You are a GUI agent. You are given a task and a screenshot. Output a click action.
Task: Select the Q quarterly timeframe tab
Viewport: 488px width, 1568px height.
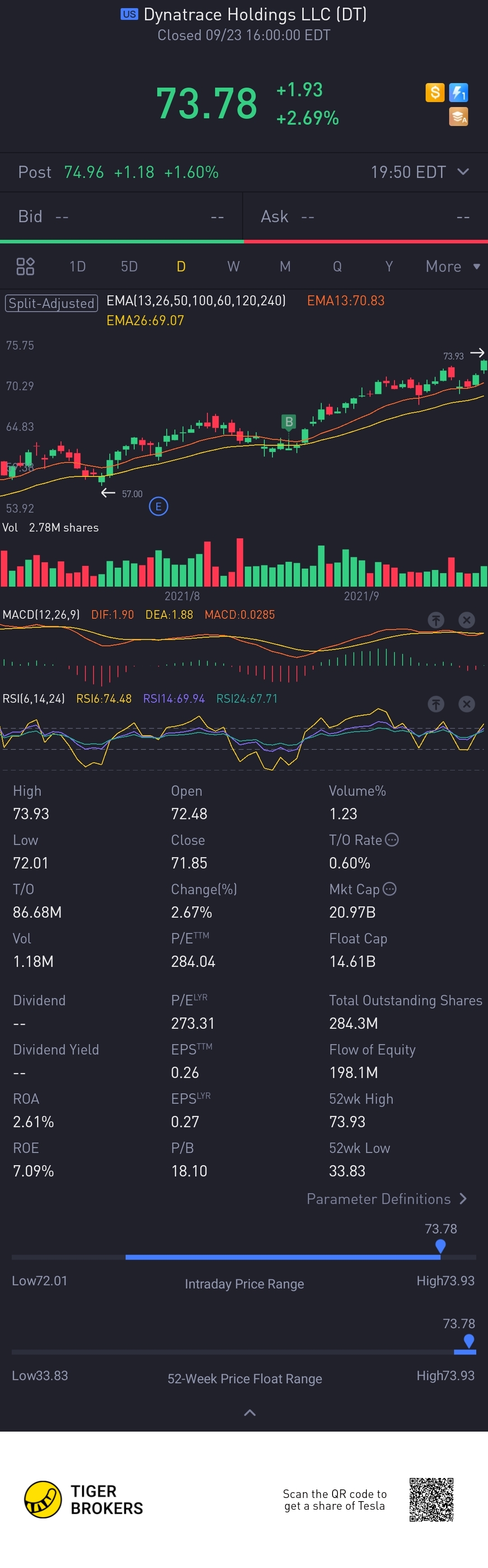pyautogui.click(x=337, y=266)
